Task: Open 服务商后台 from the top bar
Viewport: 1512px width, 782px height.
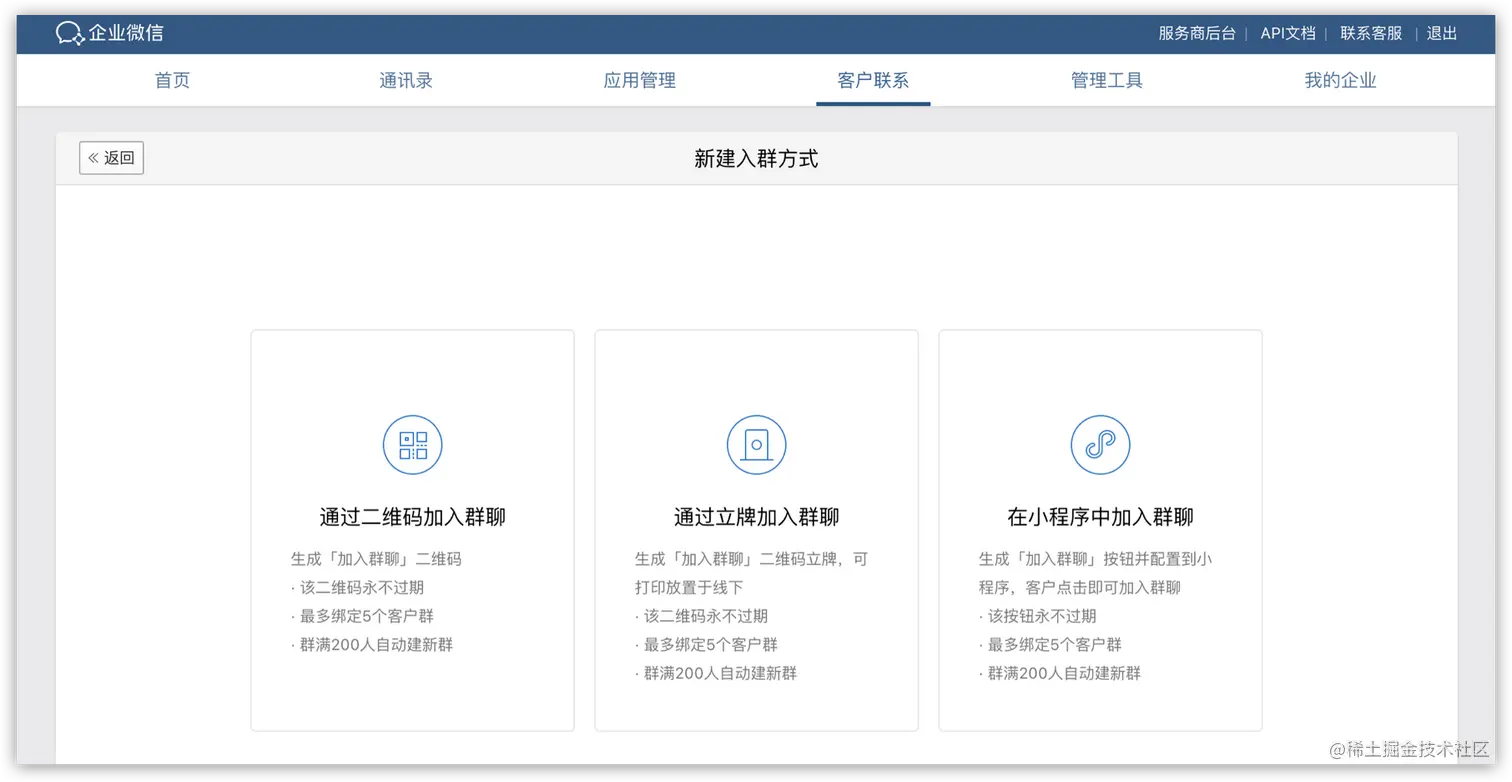Action: [1196, 32]
